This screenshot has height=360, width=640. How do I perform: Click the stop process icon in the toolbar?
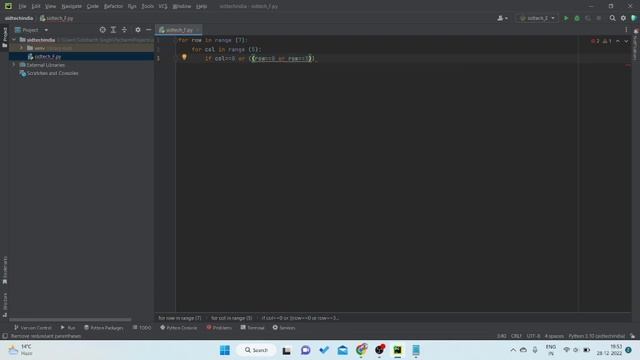(599, 18)
